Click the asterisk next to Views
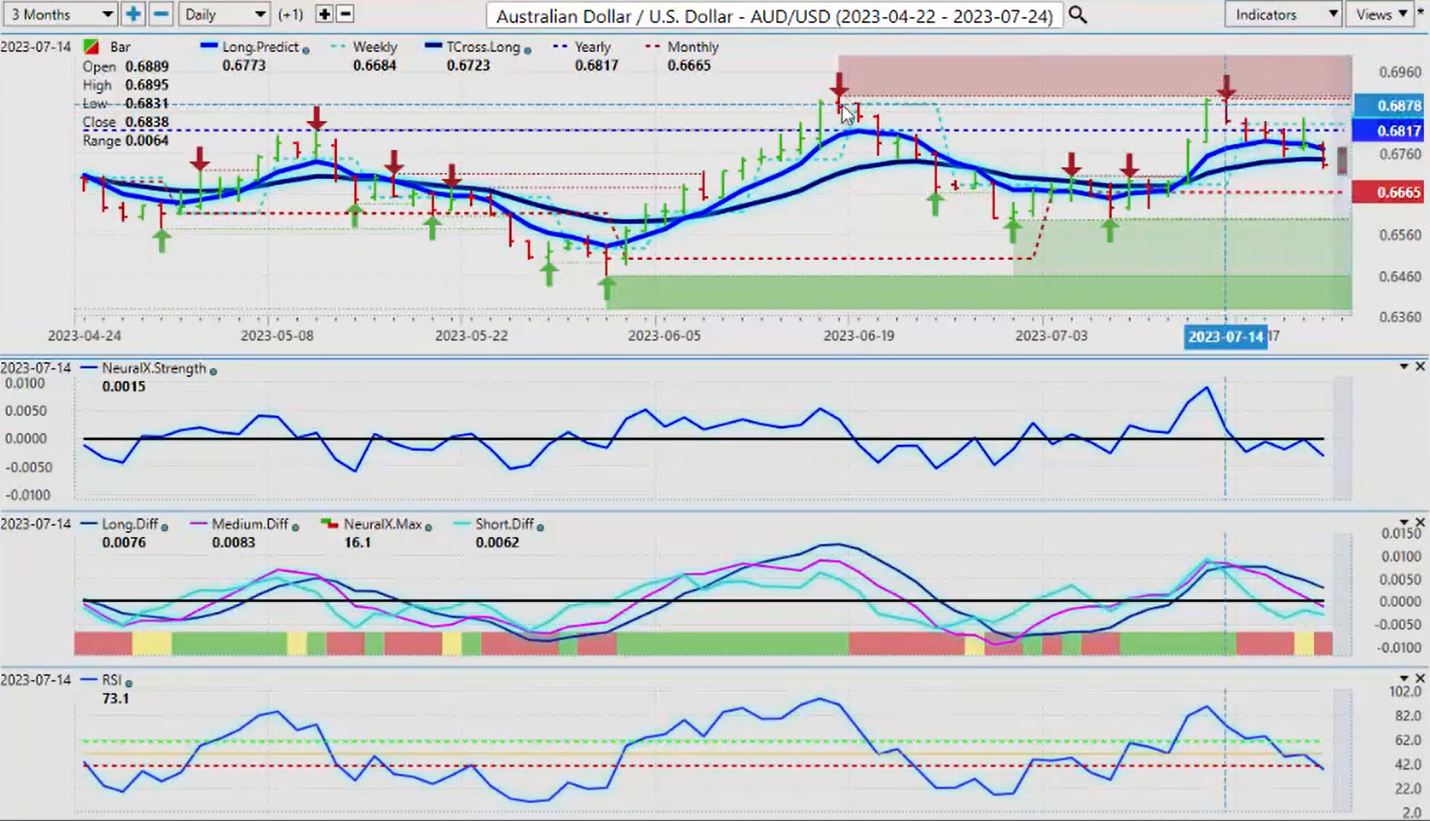The width and height of the screenshot is (1430, 821). (x=1421, y=12)
